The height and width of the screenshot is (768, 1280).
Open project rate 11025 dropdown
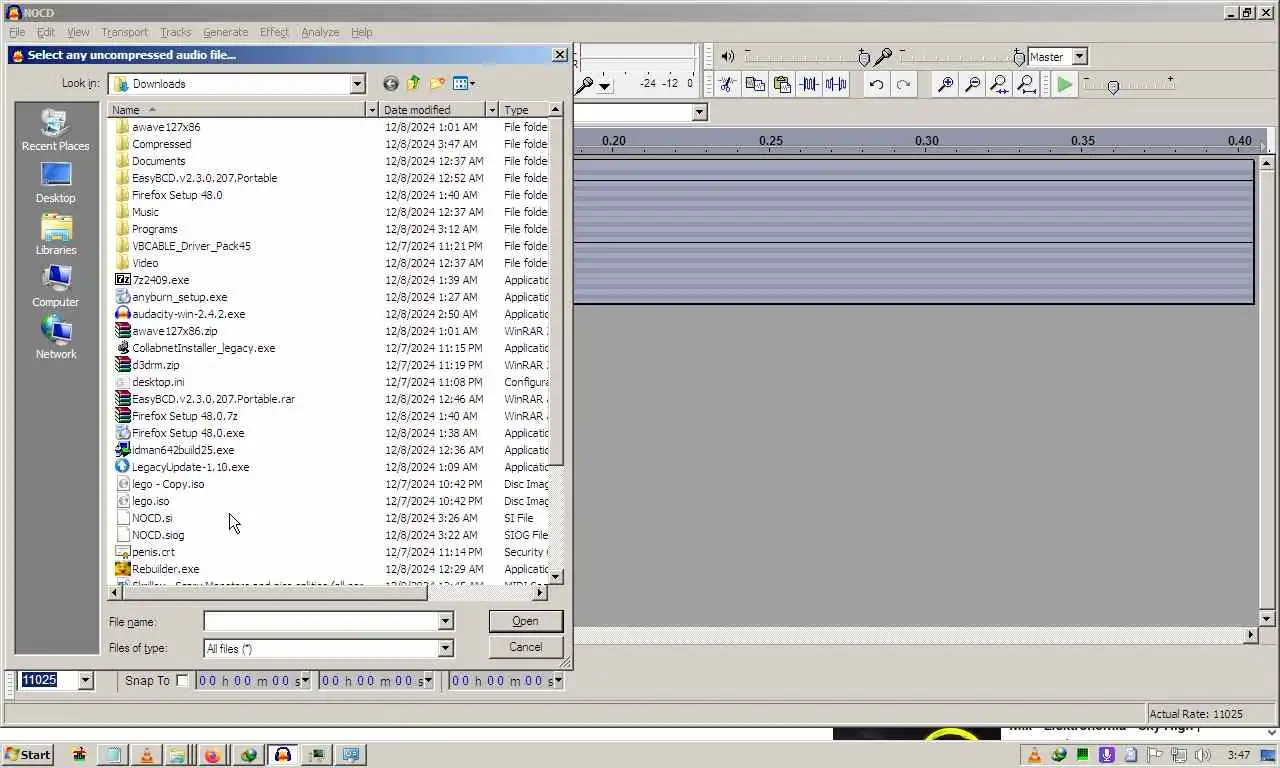[x=85, y=681]
